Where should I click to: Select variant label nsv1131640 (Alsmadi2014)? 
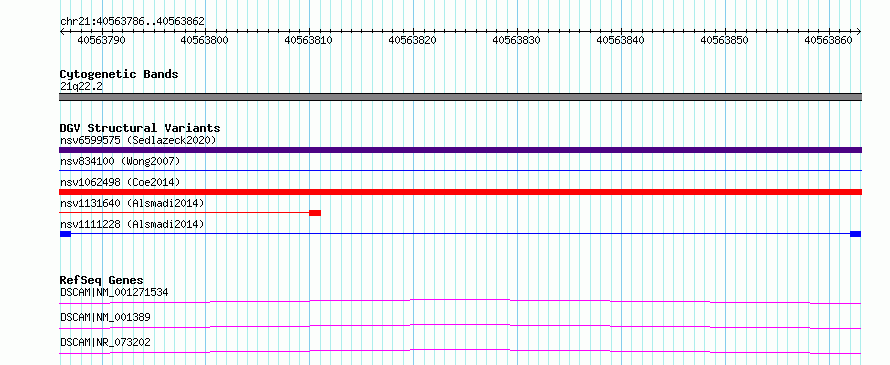[132, 203]
